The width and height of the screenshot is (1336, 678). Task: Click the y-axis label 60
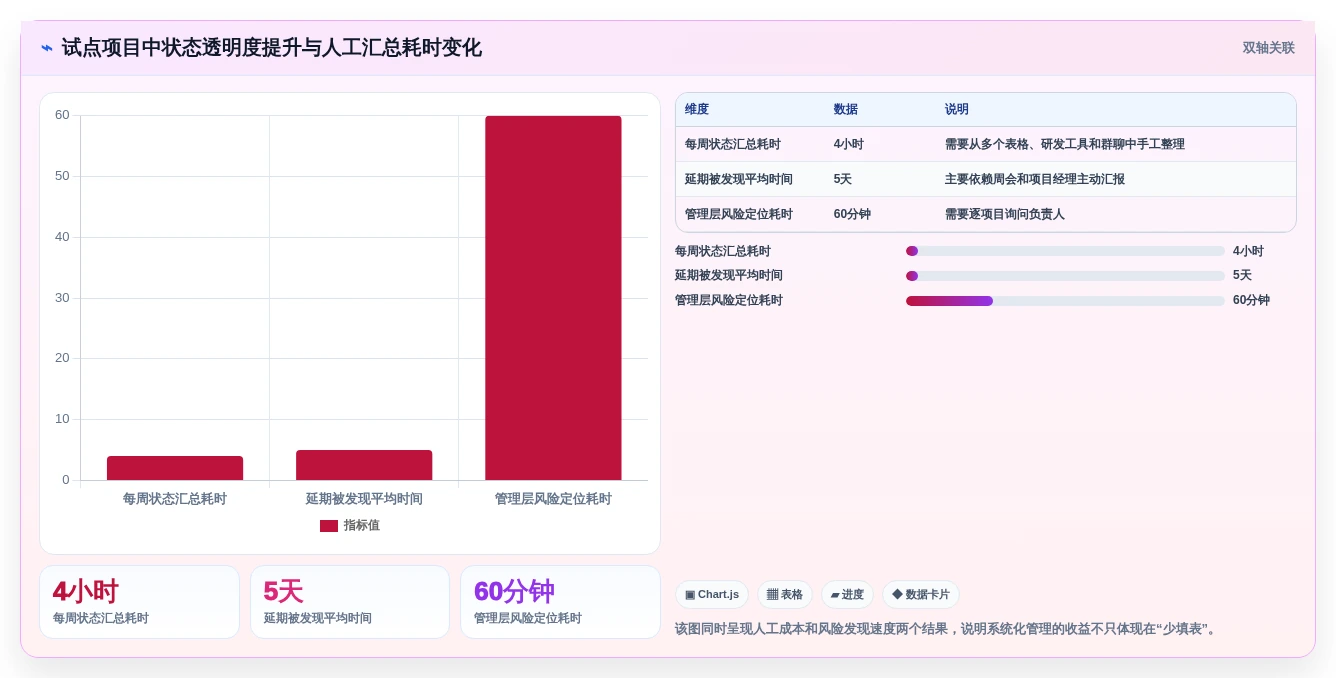(x=62, y=115)
